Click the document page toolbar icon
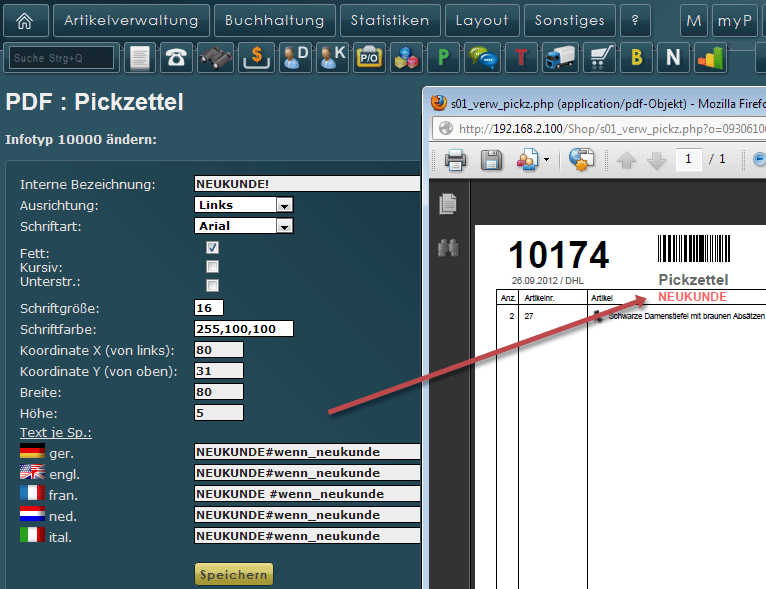Image resolution: width=766 pixels, height=589 pixels. 140,58
